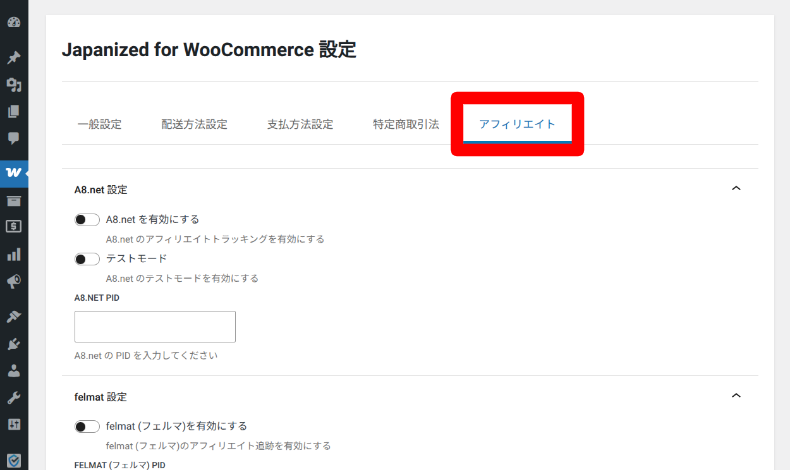790x470 pixels.
Task: Click description A8.net のテストモードを有効にする
Action: click(182, 279)
